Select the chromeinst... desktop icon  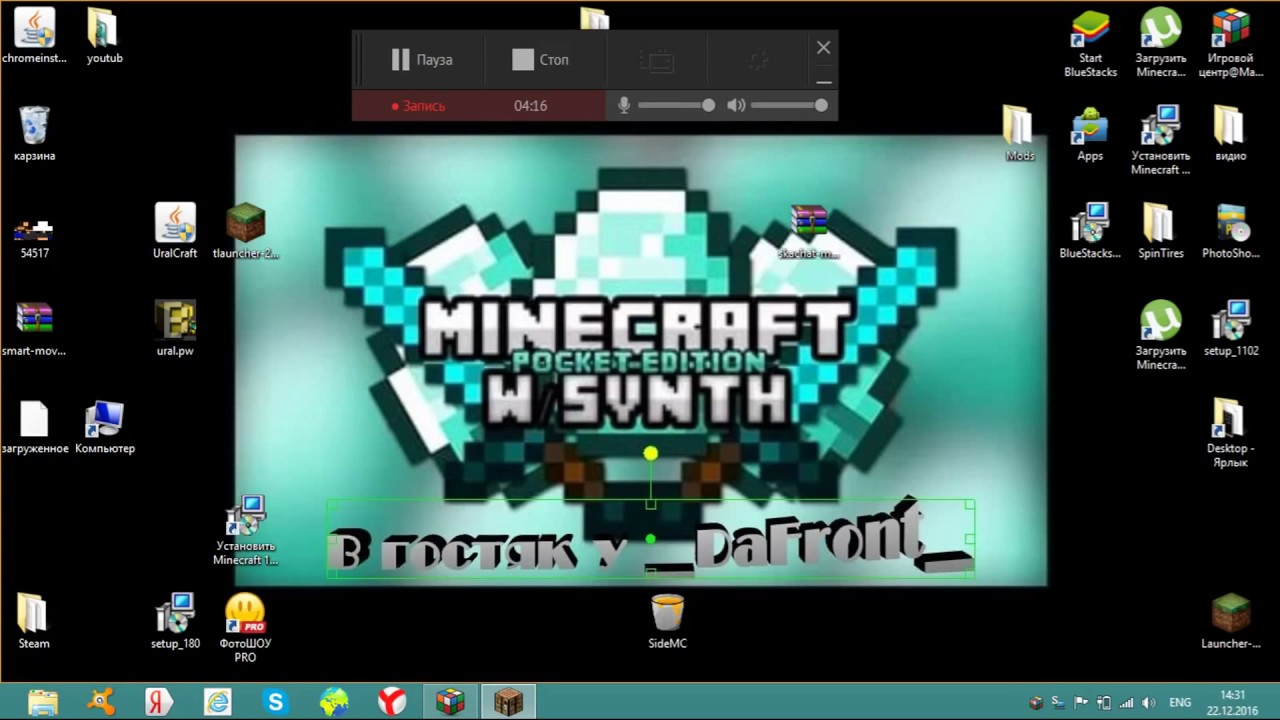click(x=34, y=37)
